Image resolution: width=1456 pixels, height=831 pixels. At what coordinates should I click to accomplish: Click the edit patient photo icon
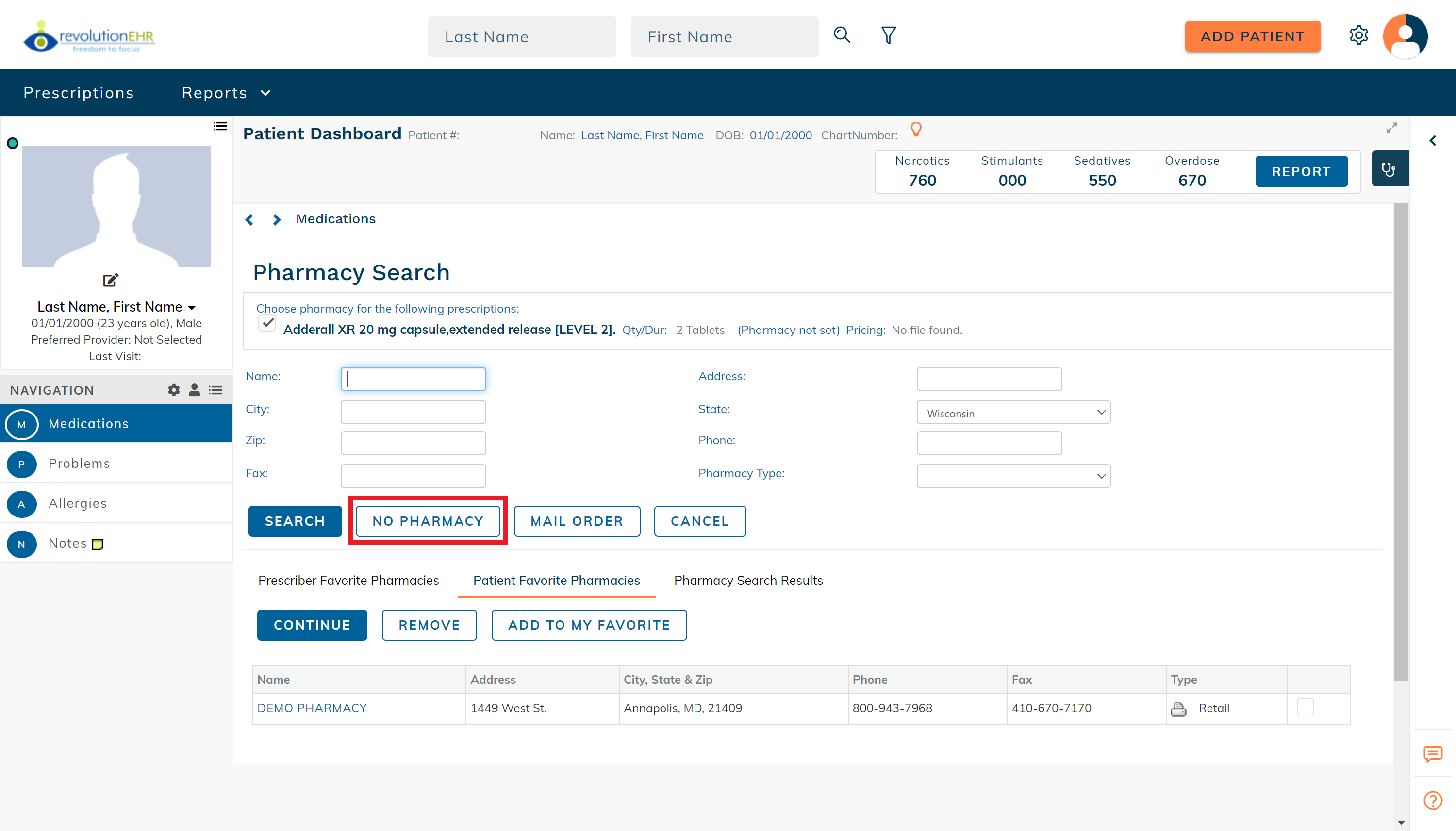[110, 280]
